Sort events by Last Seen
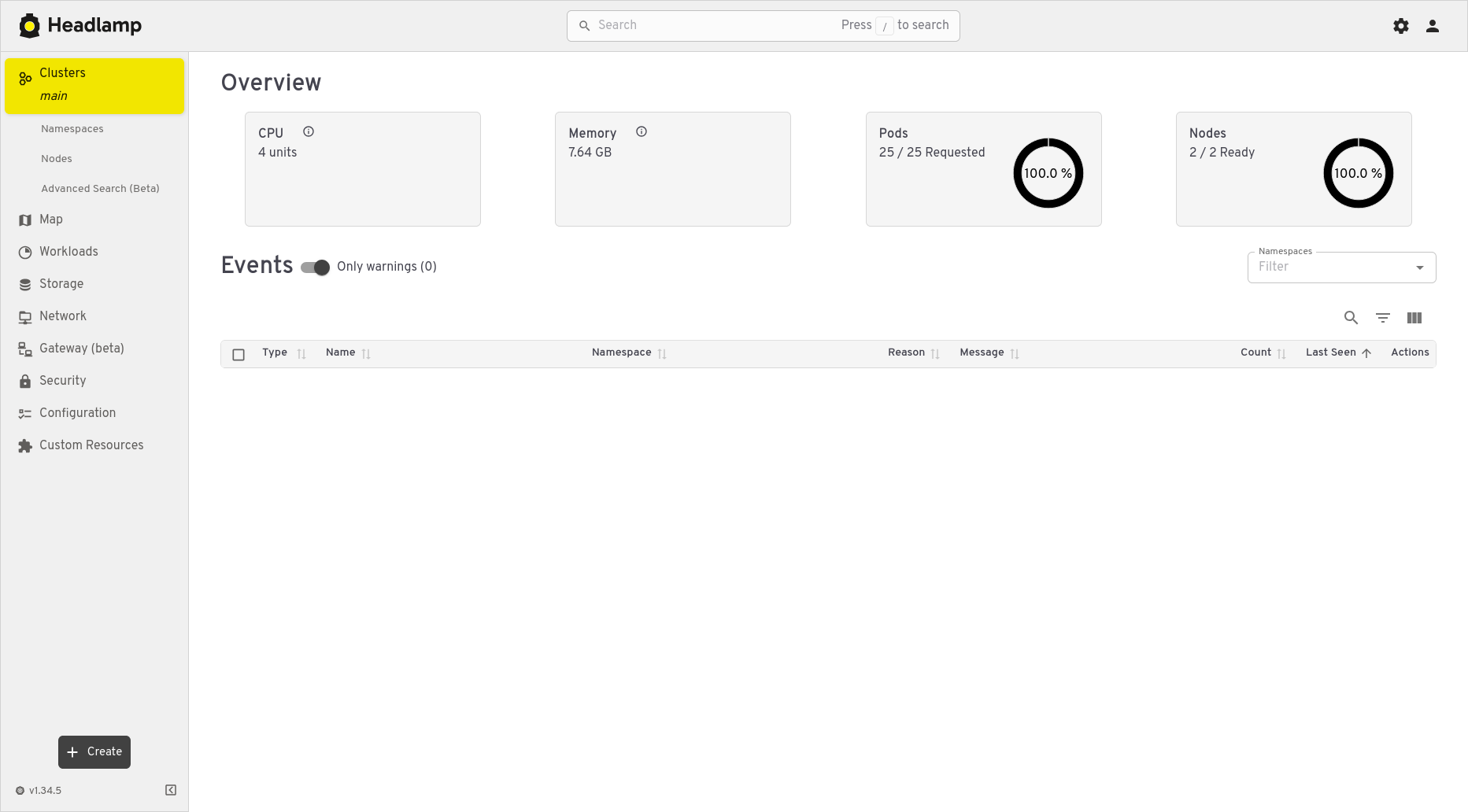This screenshot has width=1468, height=812. [x=1366, y=353]
